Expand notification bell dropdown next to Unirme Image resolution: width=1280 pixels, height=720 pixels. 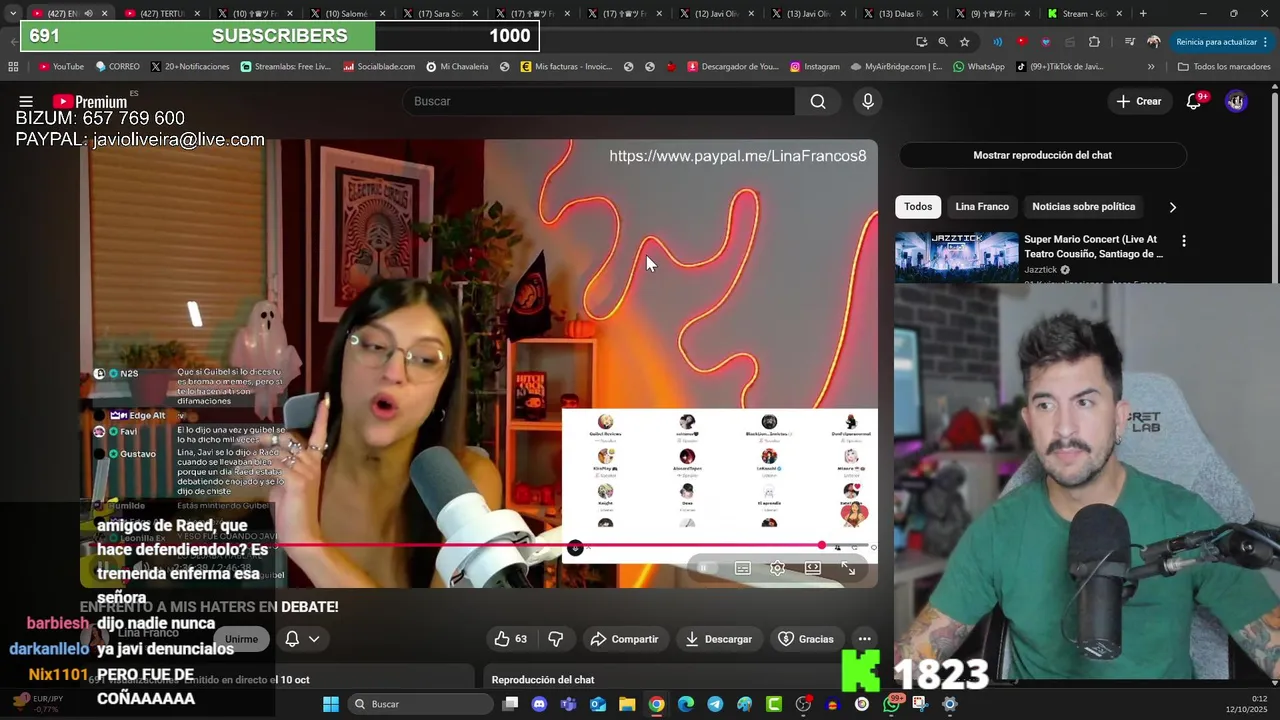coord(302,639)
